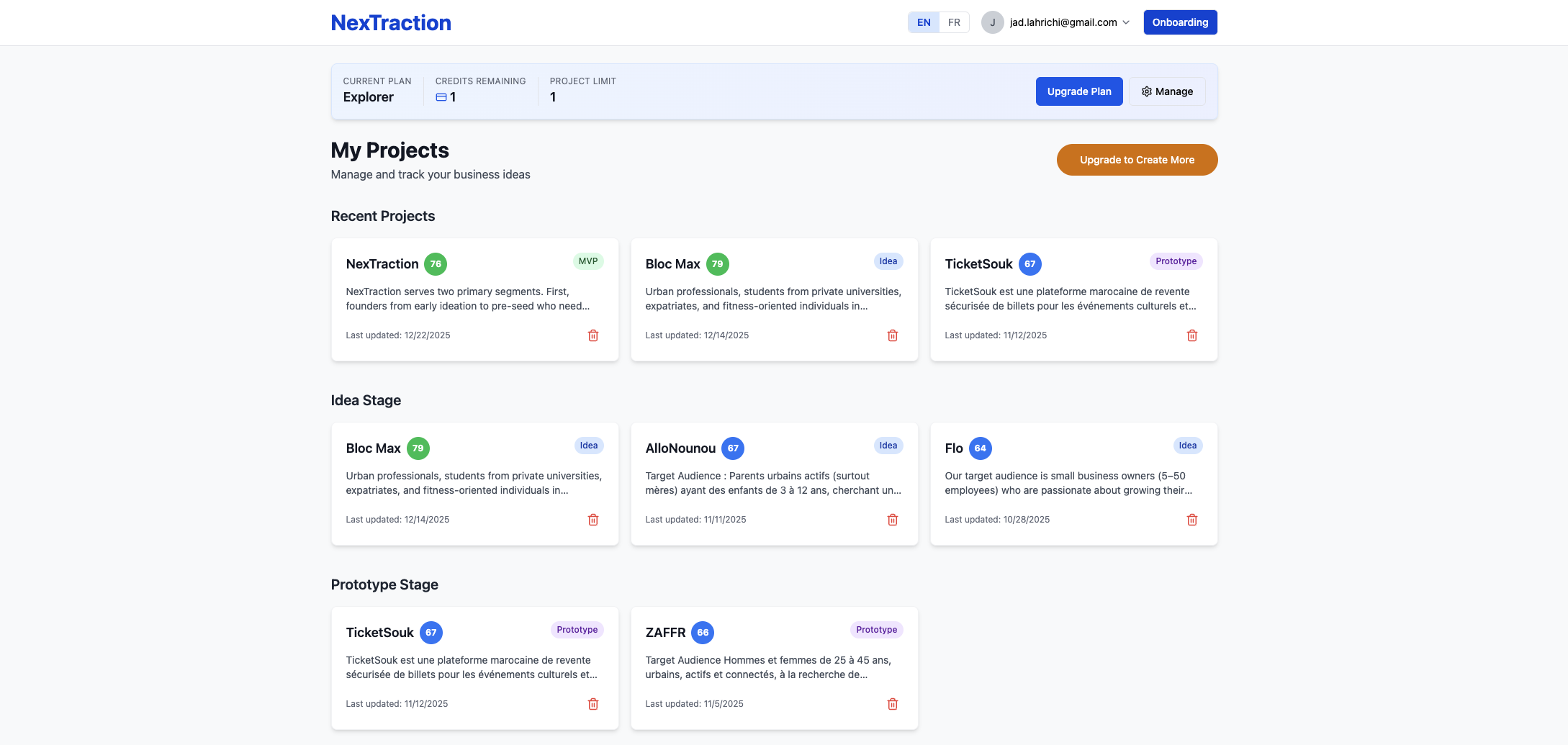Click the credit card icon beside credits remaining
This screenshot has height=745, width=1568.
(440, 96)
